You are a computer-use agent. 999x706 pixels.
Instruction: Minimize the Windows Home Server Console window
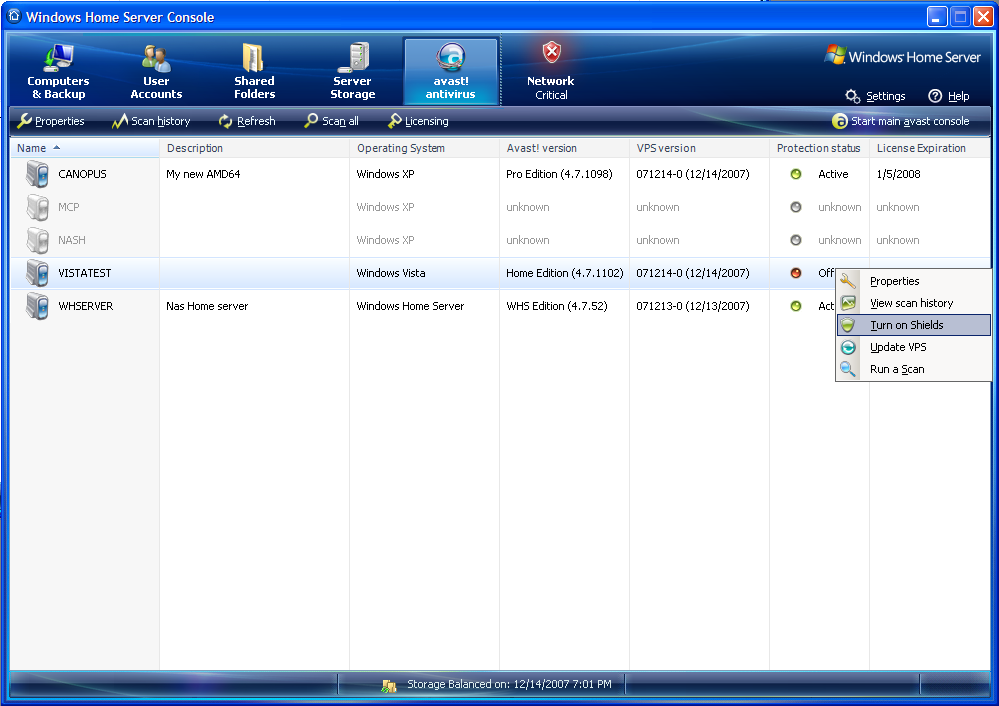937,17
